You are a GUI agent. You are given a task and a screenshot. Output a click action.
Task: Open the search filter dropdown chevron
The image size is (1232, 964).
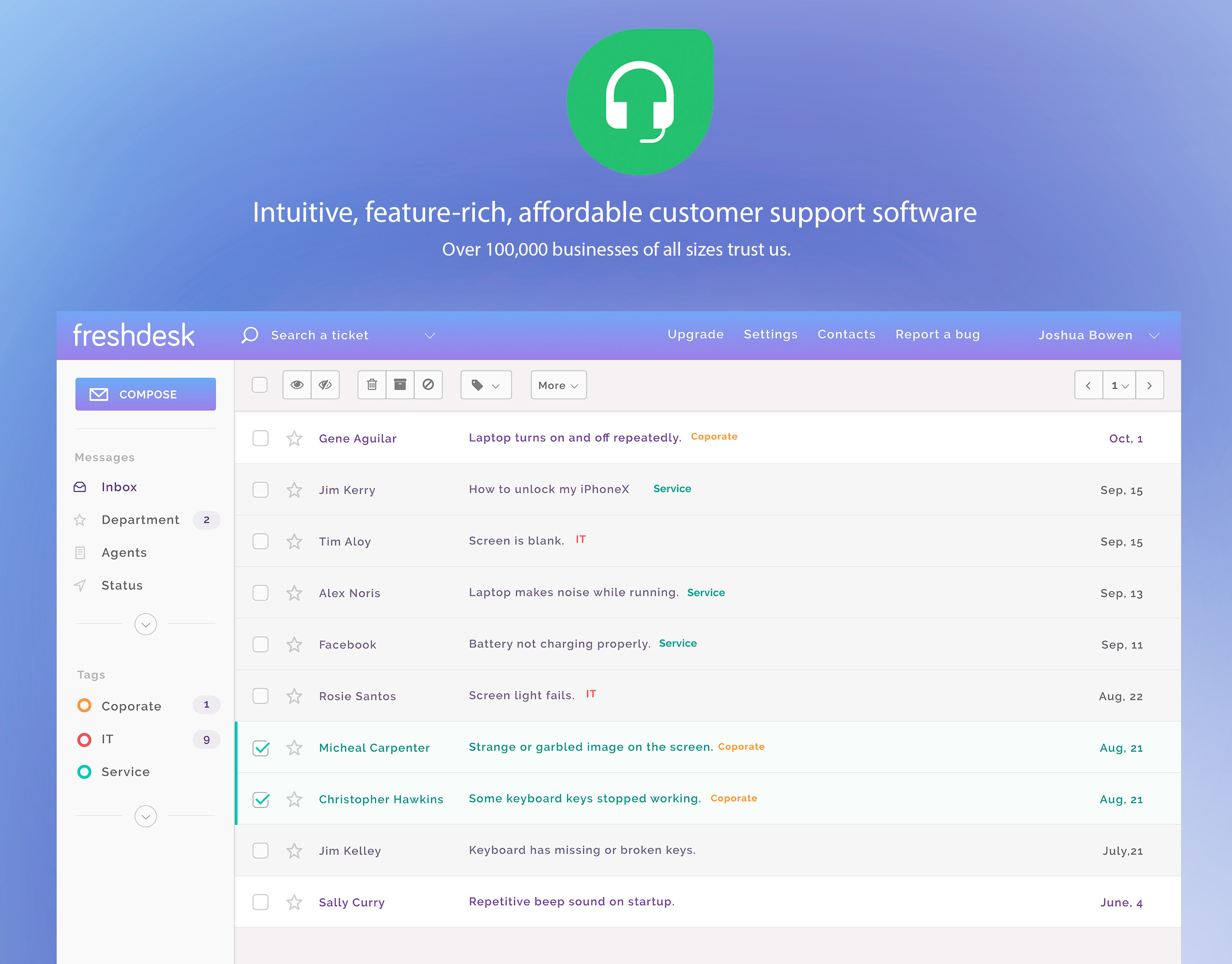pos(430,336)
